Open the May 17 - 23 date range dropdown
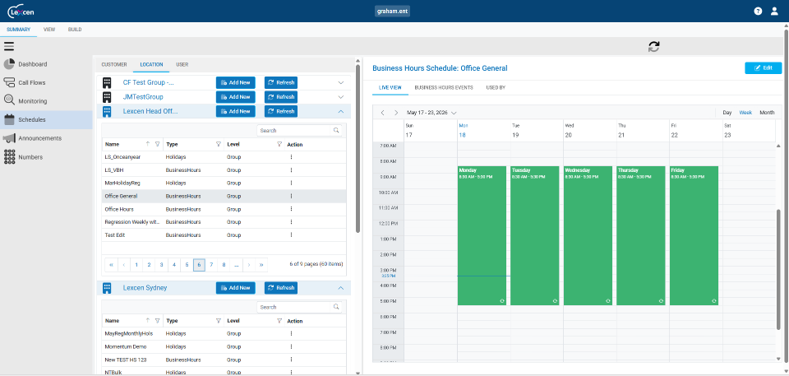Screen dimensions: 789x376 click(432, 113)
